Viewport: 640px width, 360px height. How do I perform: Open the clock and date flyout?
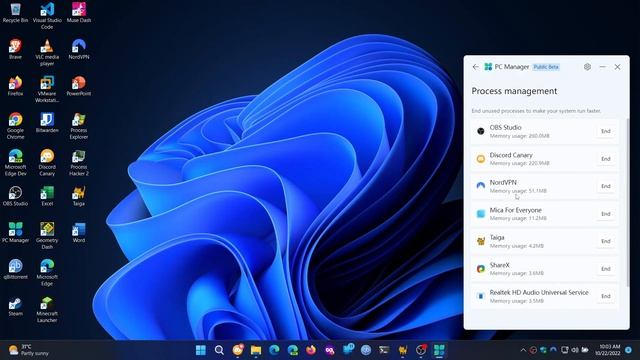click(x=607, y=350)
